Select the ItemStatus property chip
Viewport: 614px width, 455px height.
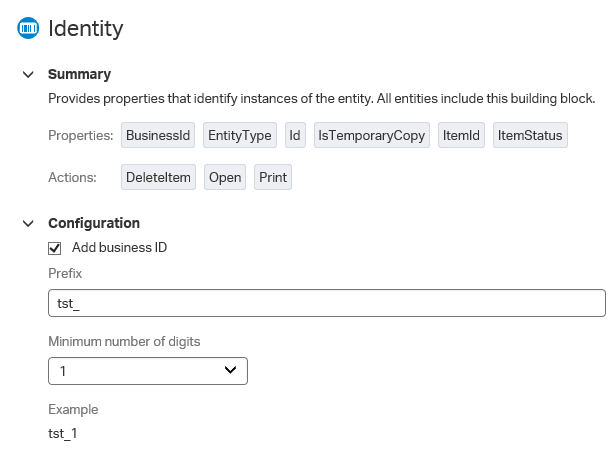point(530,135)
